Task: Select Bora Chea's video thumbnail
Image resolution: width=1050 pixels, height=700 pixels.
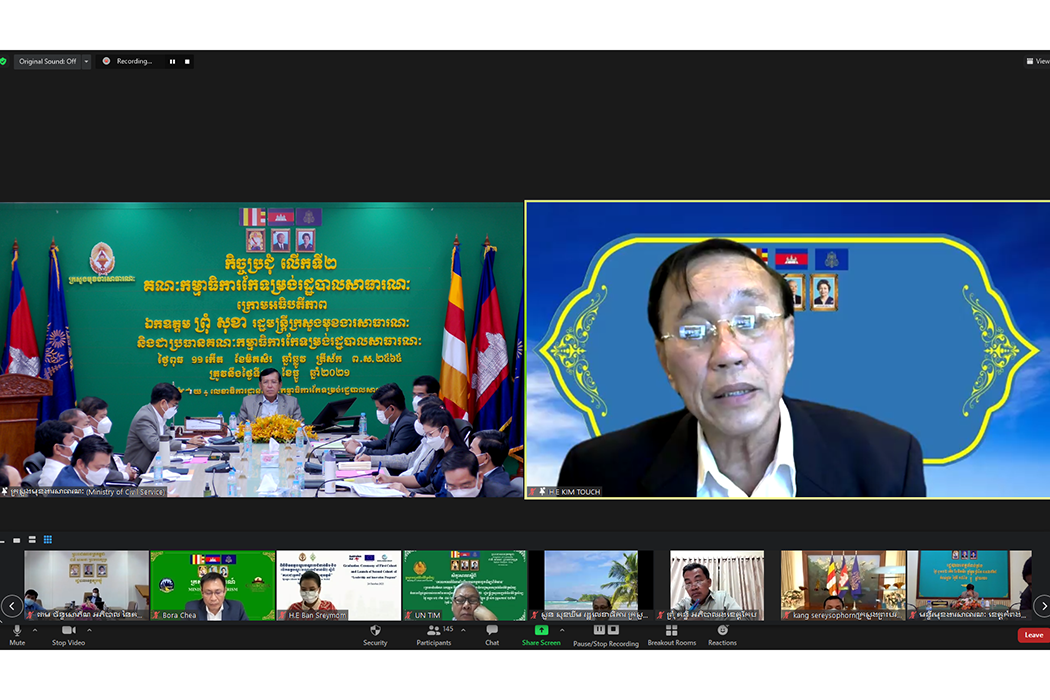Action: (212, 585)
